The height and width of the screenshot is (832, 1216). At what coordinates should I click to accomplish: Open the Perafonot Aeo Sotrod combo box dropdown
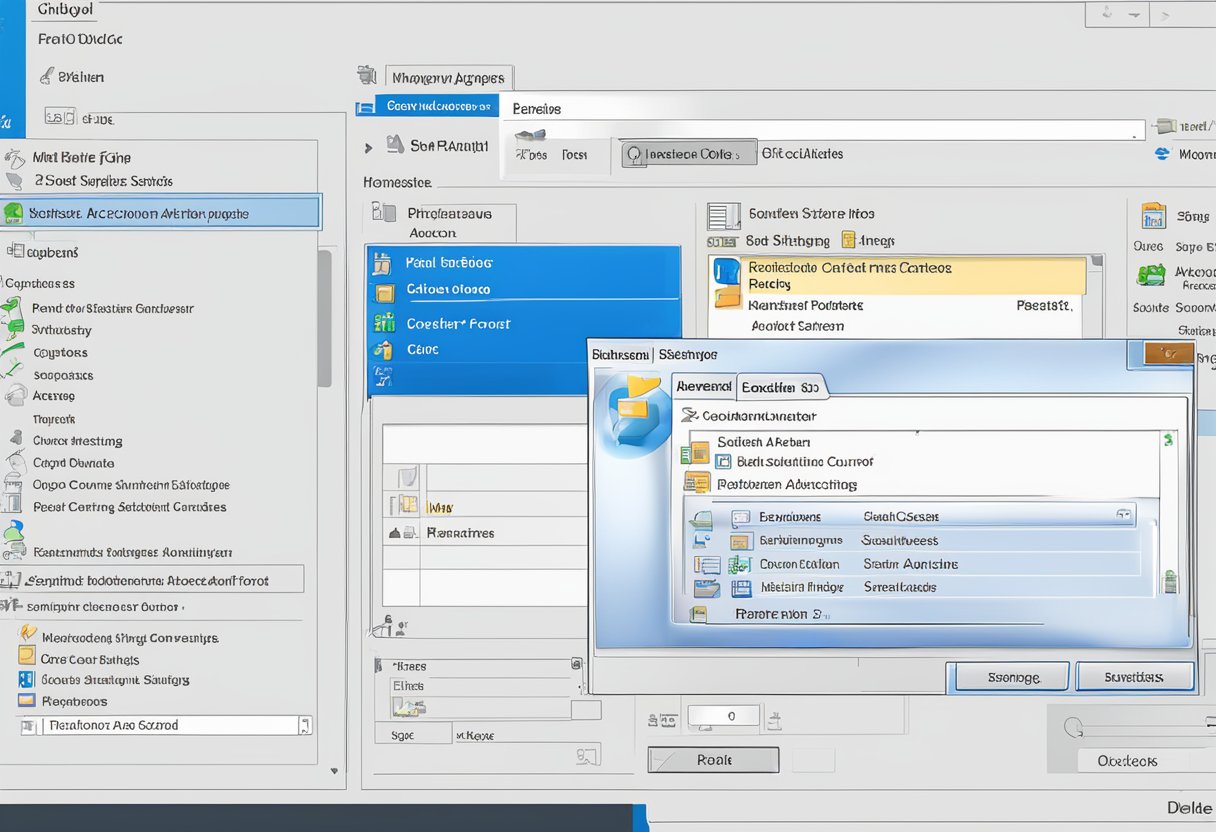pos(304,726)
